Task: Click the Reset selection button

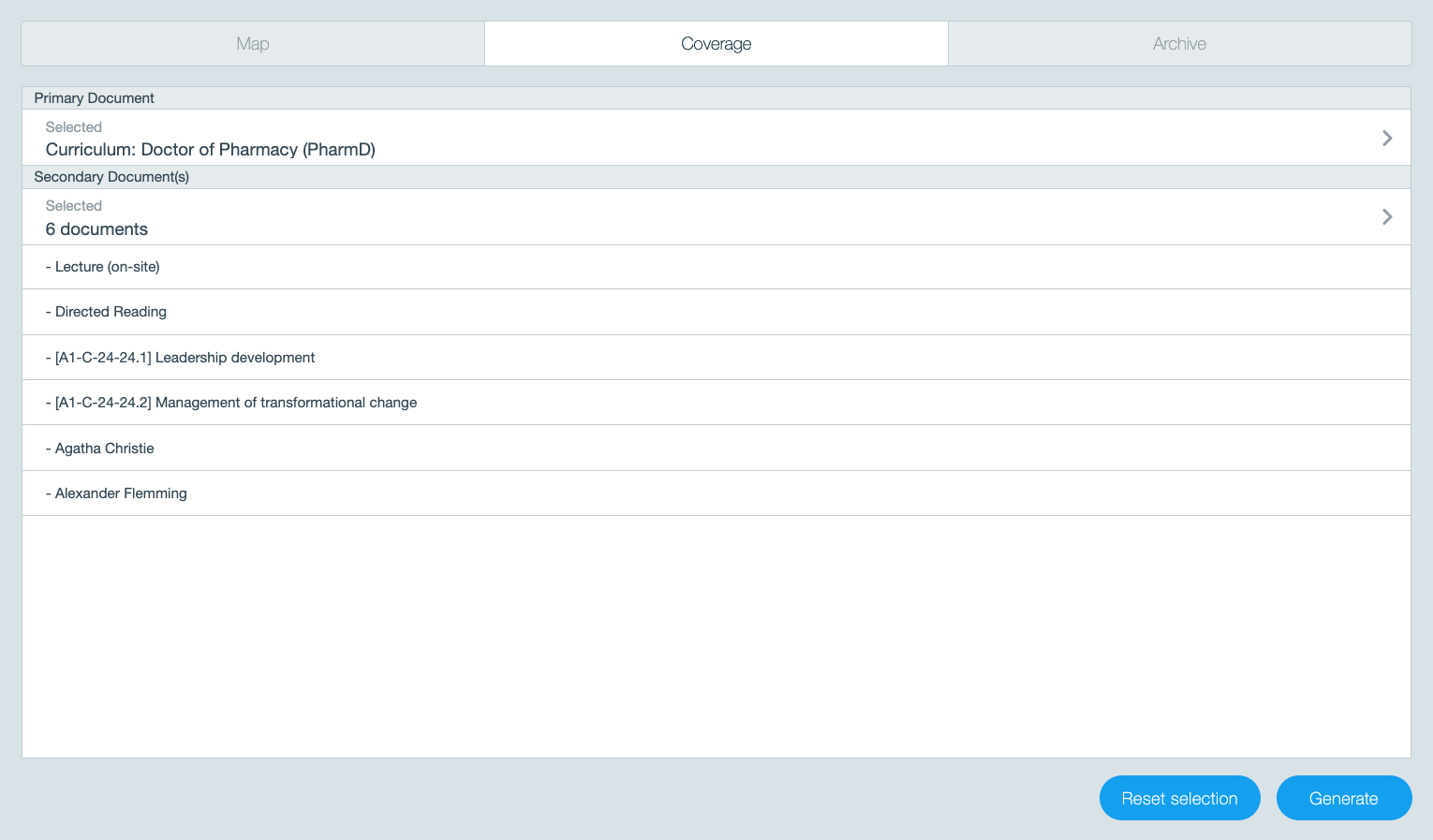Action: [x=1180, y=798]
